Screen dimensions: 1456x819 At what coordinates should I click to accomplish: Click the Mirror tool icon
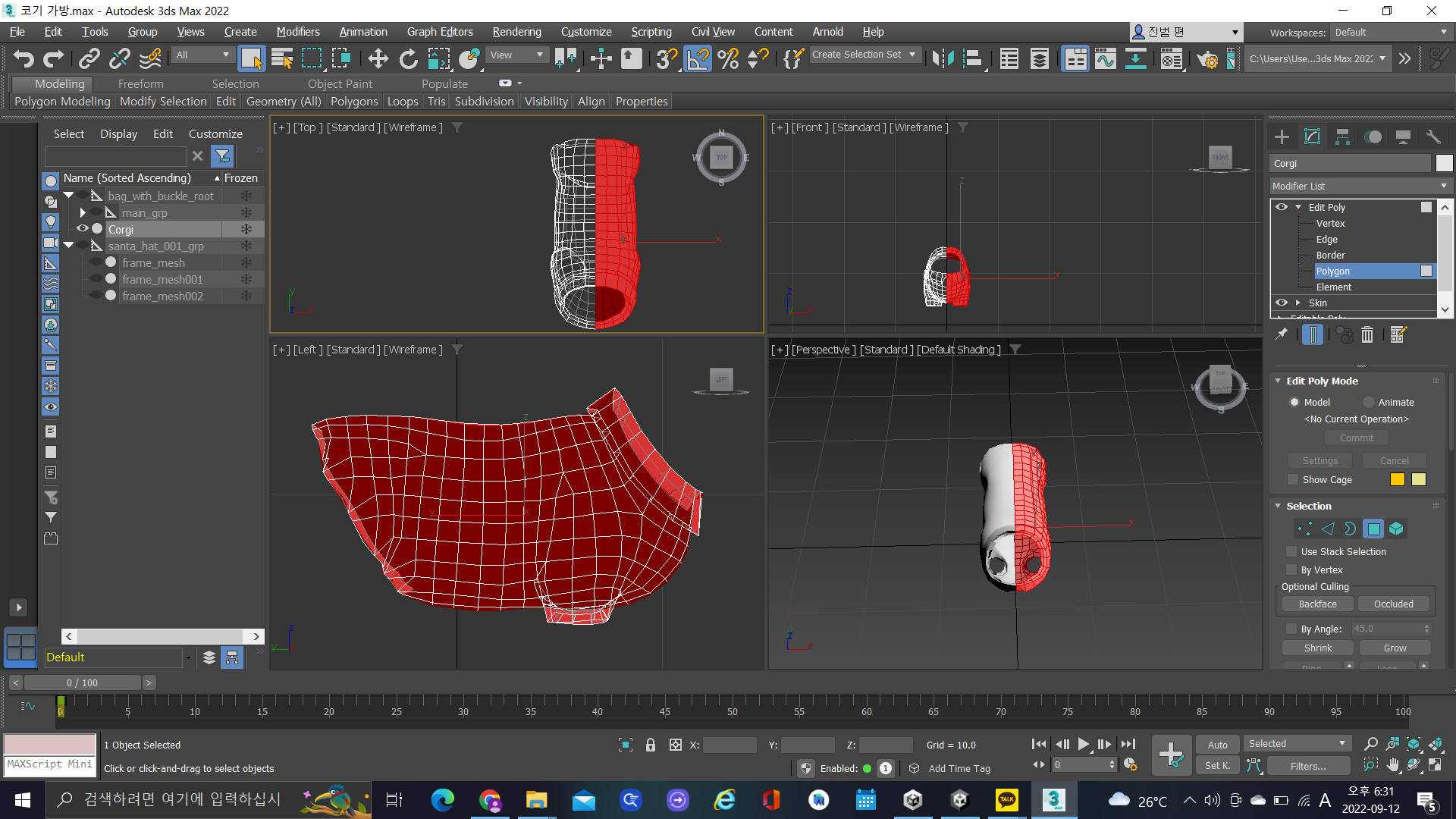click(943, 58)
